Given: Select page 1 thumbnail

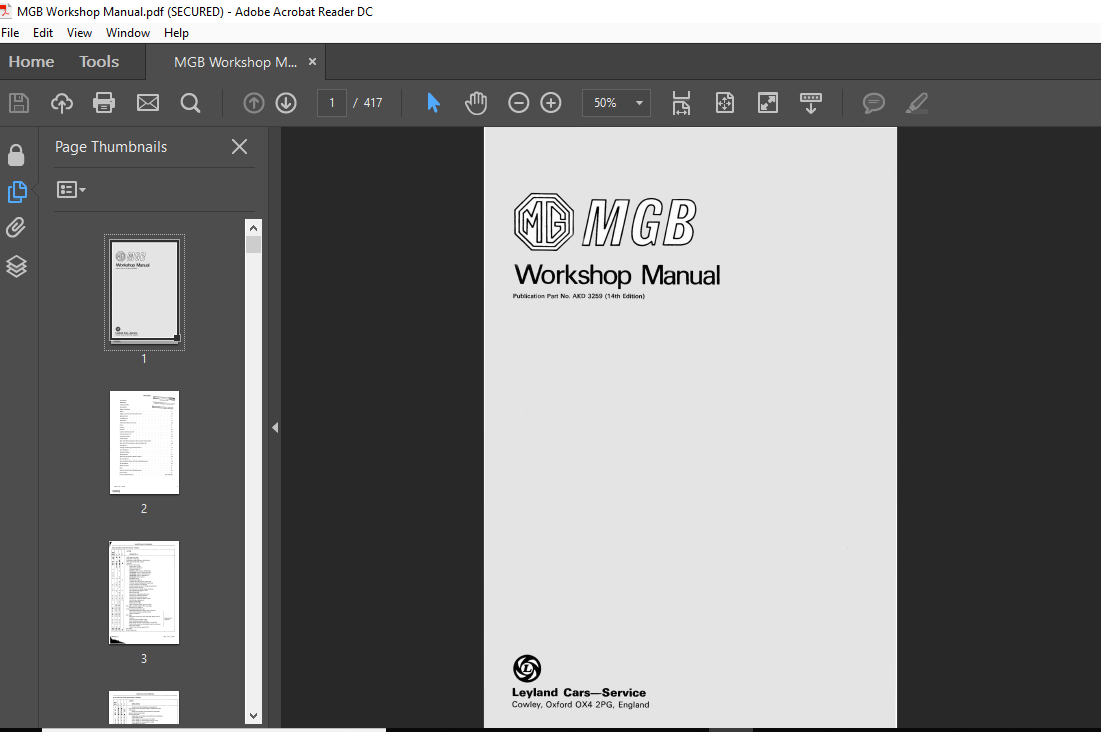Looking at the screenshot, I should pyautogui.click(x=145, y=292).
